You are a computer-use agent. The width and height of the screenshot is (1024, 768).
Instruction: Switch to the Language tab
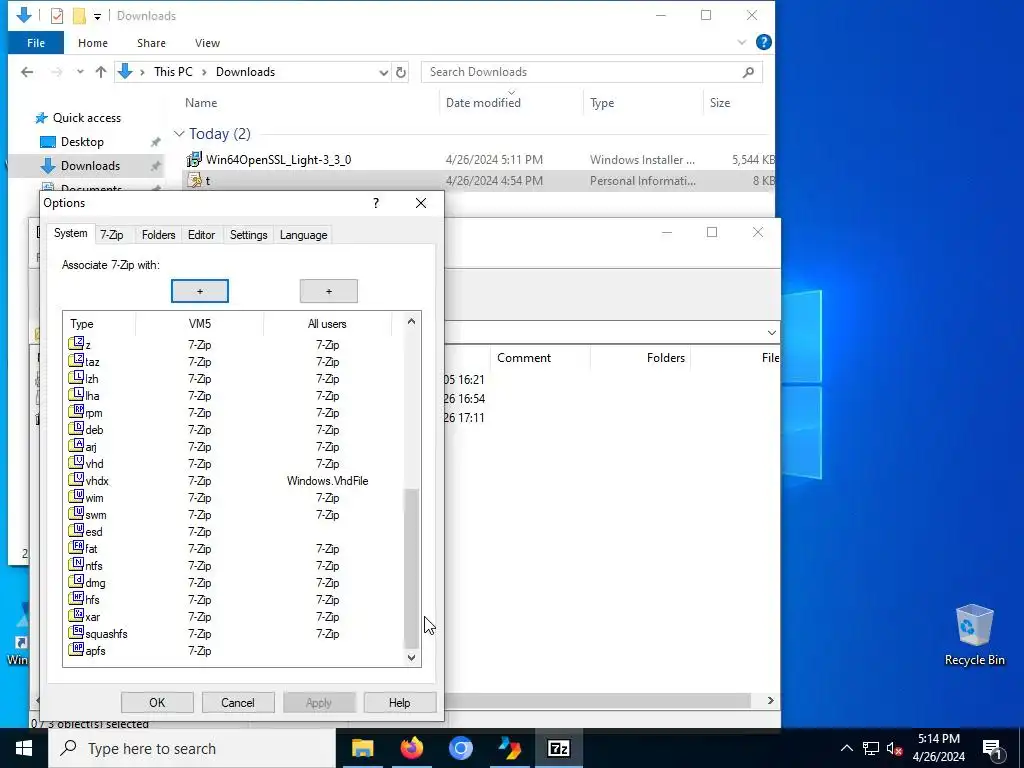point(303,234)
